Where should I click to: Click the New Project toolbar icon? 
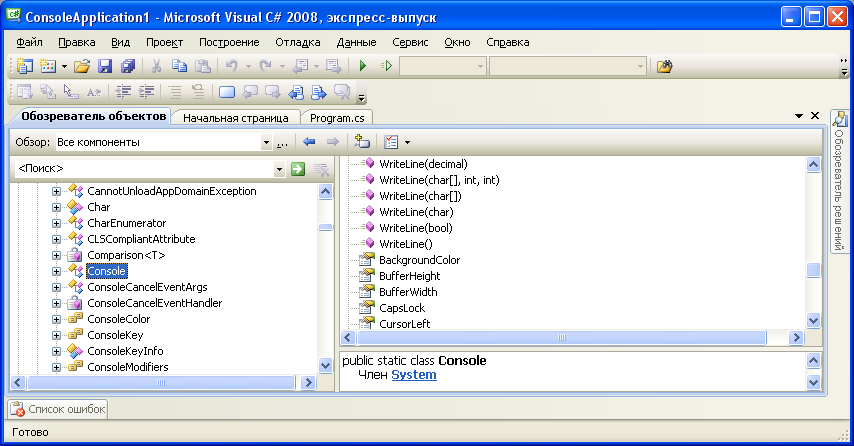pos(25,66)
